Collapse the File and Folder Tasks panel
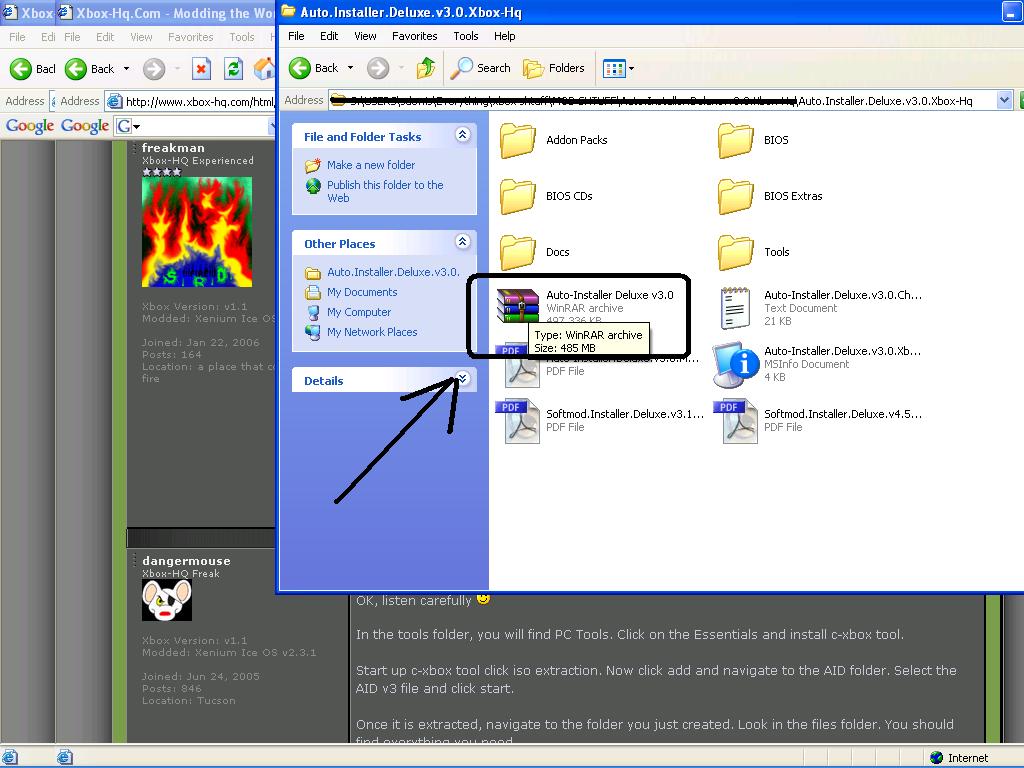This screenshot has height=768, width=1024. (x=462, y=135)
